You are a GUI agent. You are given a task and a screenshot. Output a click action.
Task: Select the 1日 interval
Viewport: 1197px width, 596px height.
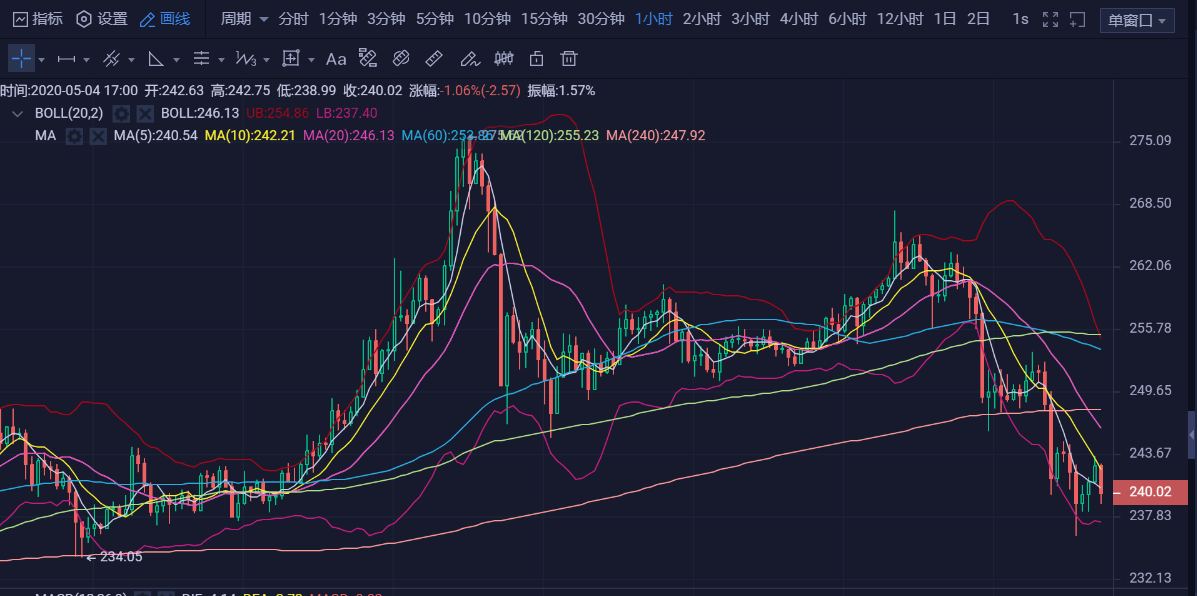[x=945, y=19]
